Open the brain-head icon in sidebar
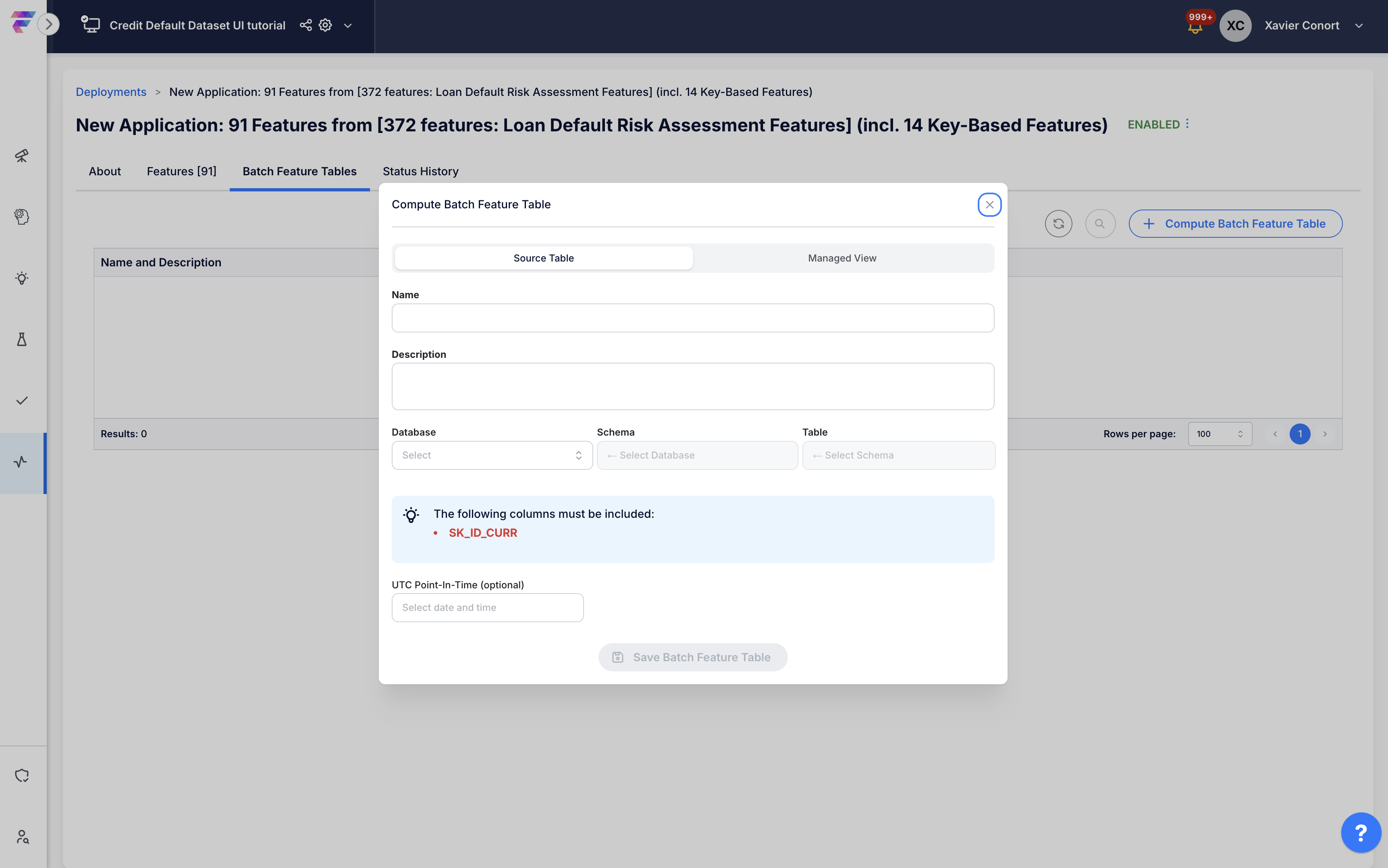Screen dimensions: 1388x868 click(22, 217)
